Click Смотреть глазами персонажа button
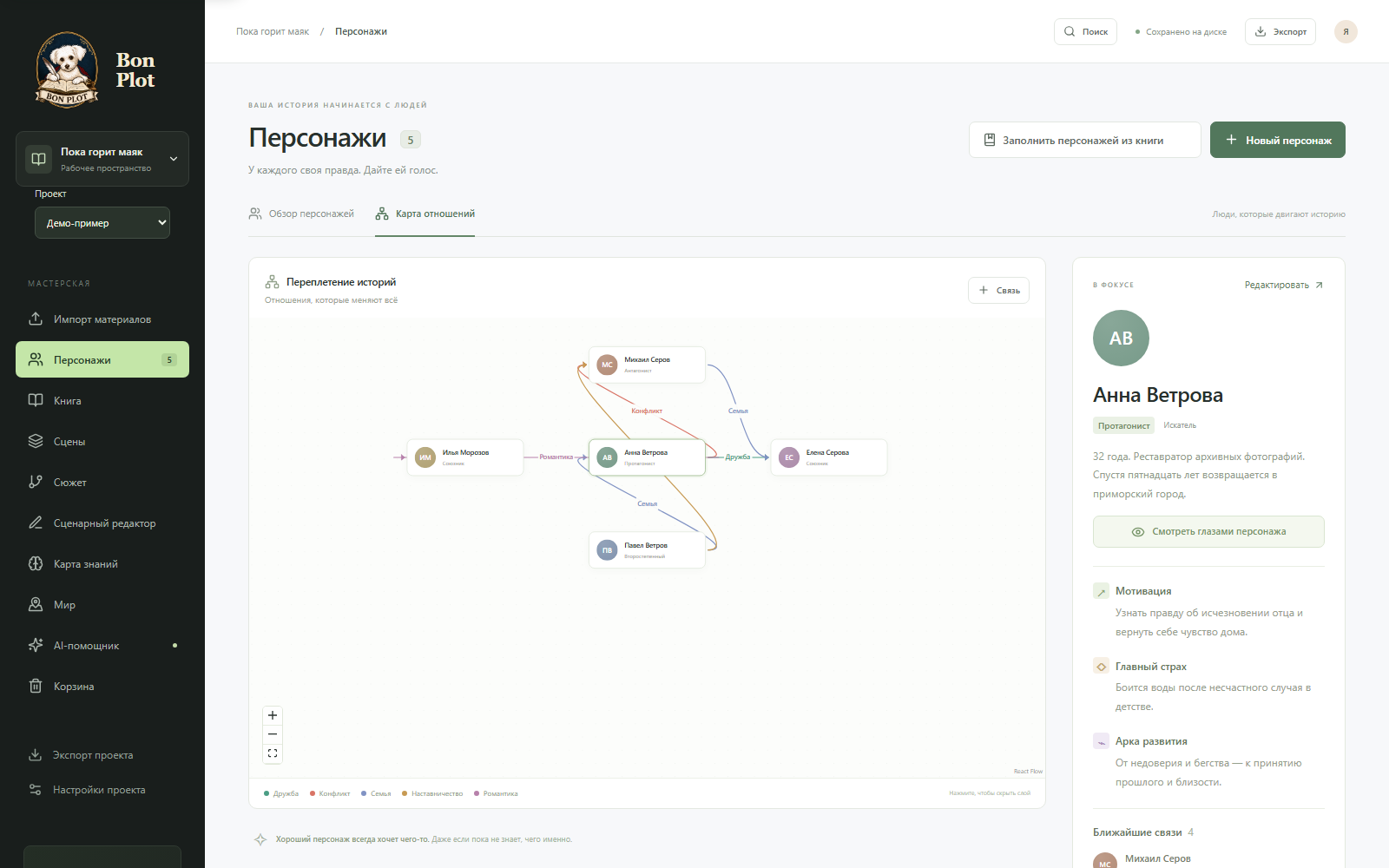Viewport: 1389px width, 868px height. [x=1208, y=531]
